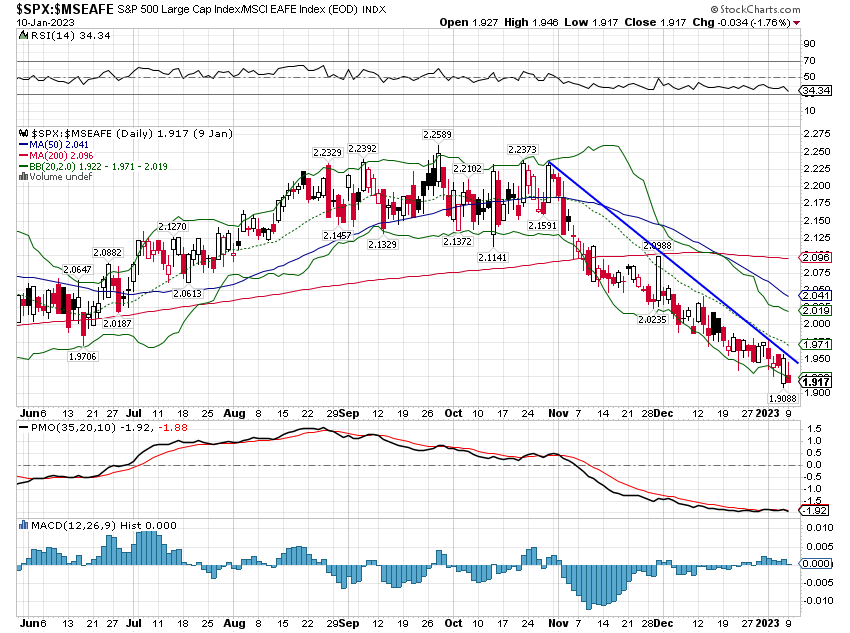Viewport: 850px width, 633px height.
Task: Open the StockCharts.com watermark link
Action: coord(756,9)
